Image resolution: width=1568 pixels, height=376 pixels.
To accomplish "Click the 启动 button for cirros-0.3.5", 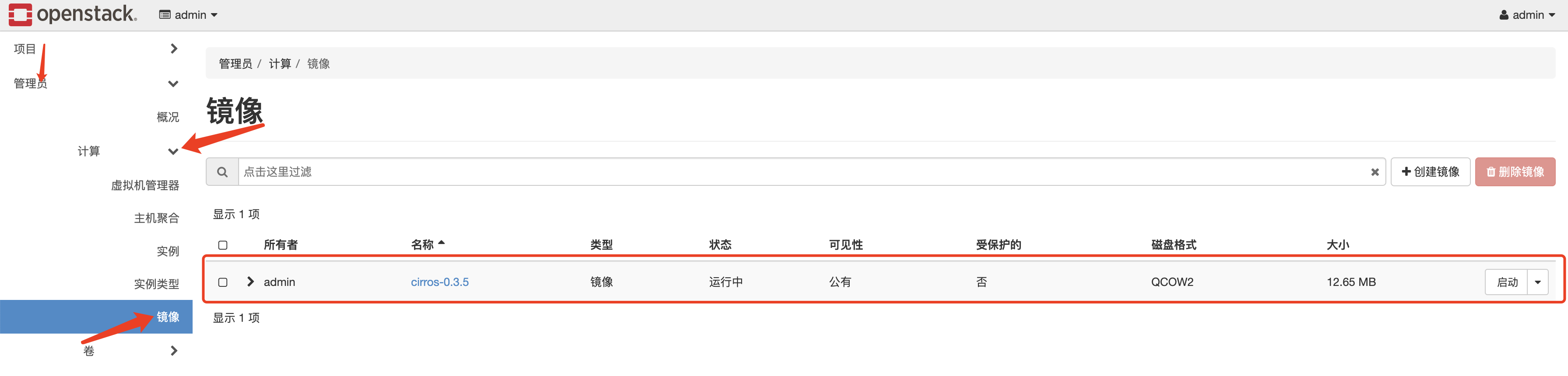I will click(x=1508, y=282).
